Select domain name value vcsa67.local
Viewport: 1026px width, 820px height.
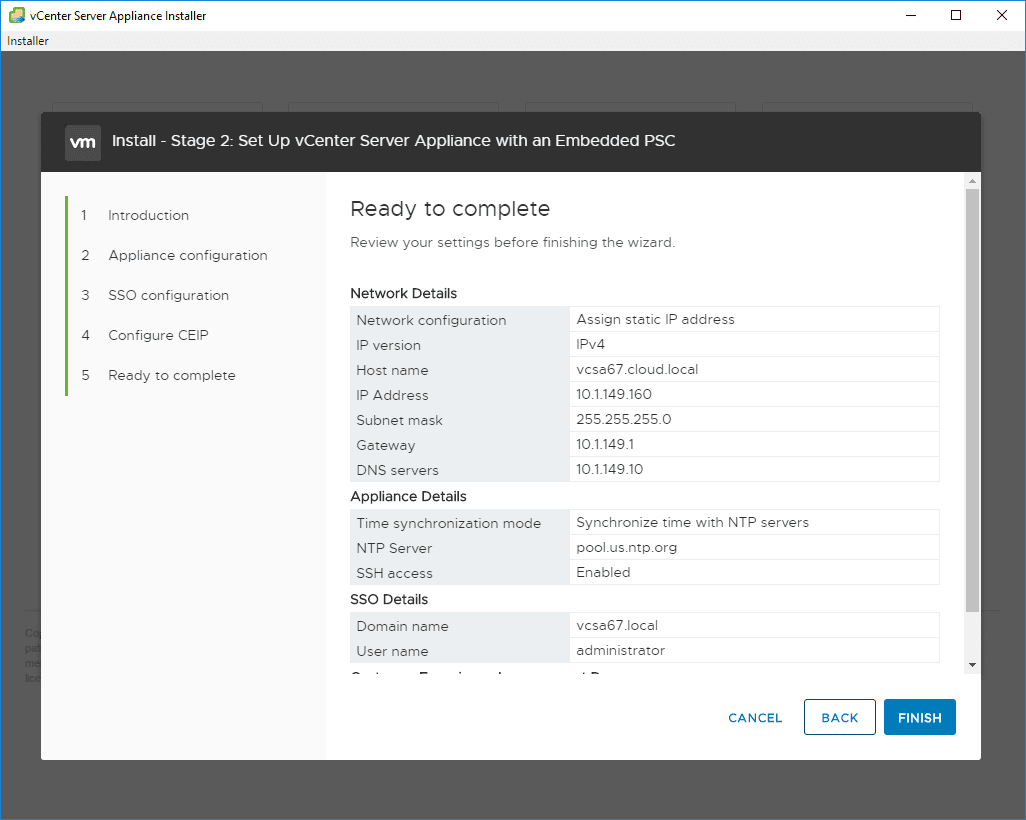click(617, 625)
